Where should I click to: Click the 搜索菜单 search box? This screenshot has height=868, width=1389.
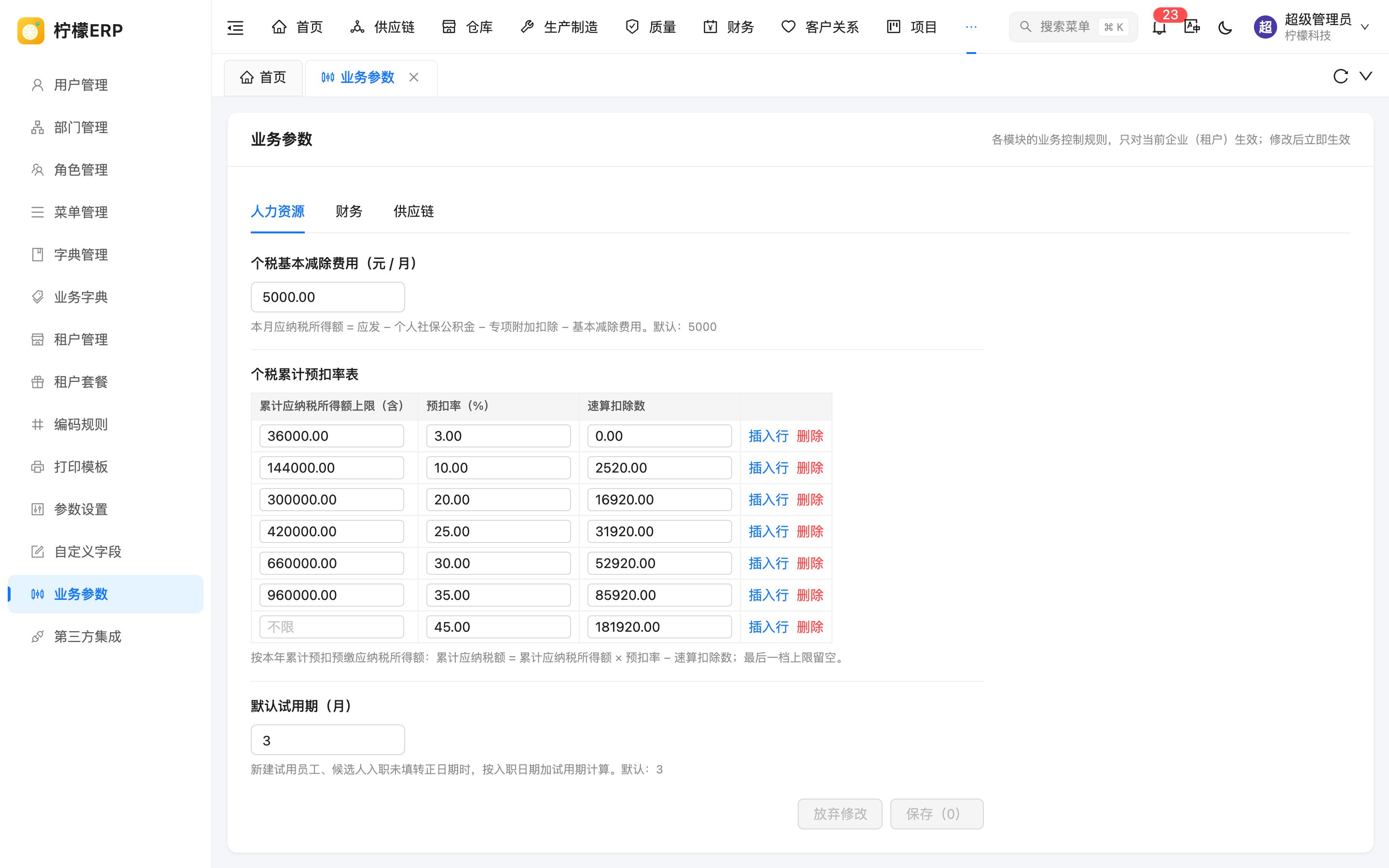pyautogui.click(x=1073, y=27)
